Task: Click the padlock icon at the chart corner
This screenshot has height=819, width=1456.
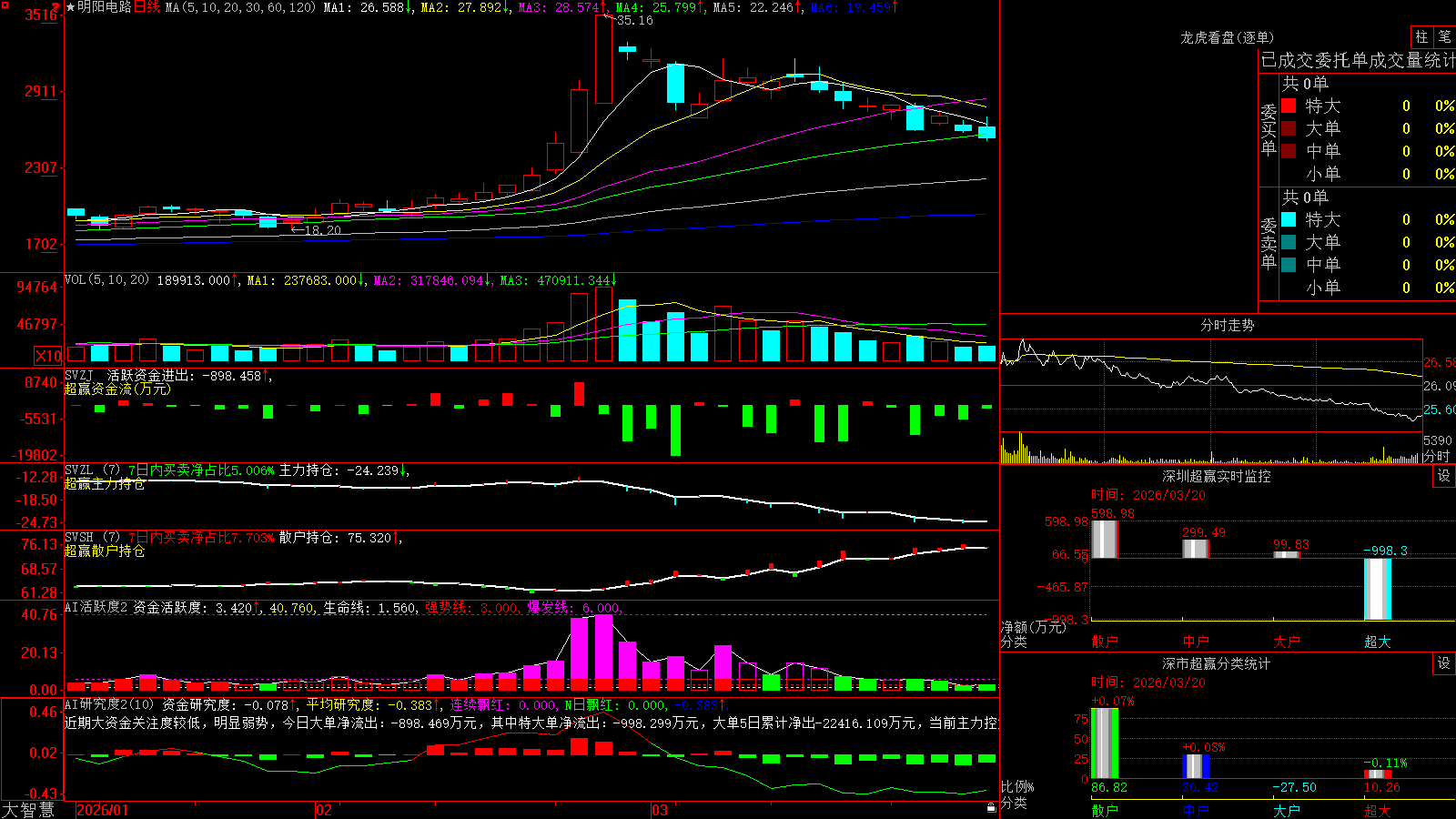Action: 991,807
